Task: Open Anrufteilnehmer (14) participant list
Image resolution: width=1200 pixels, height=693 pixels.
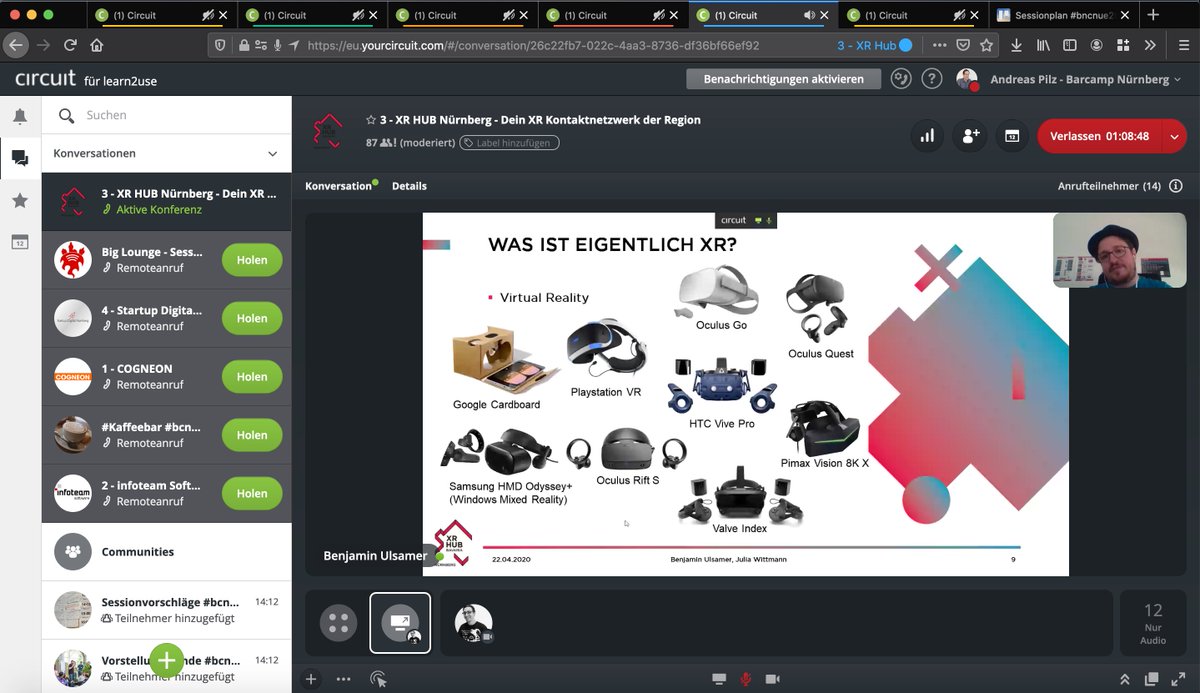Action: [1109, 186]
